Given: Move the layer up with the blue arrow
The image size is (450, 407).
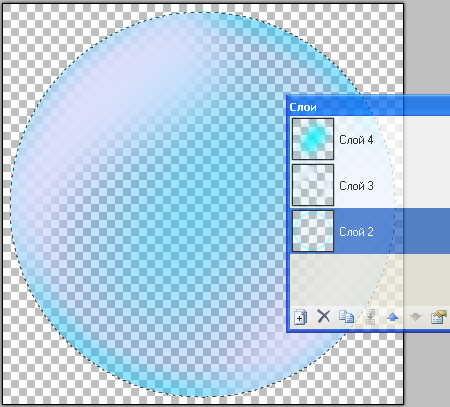Looking at the screenshot, I should (393, 317).
